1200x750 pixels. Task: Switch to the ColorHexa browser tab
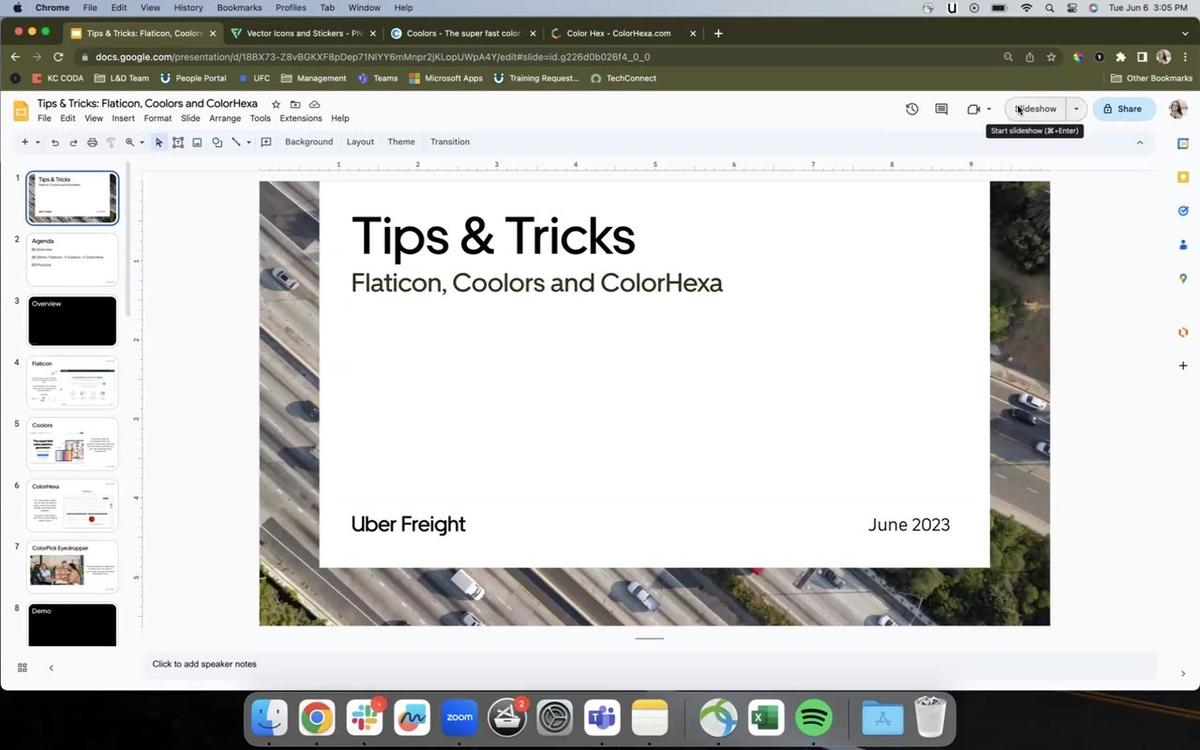pos(613,33)
